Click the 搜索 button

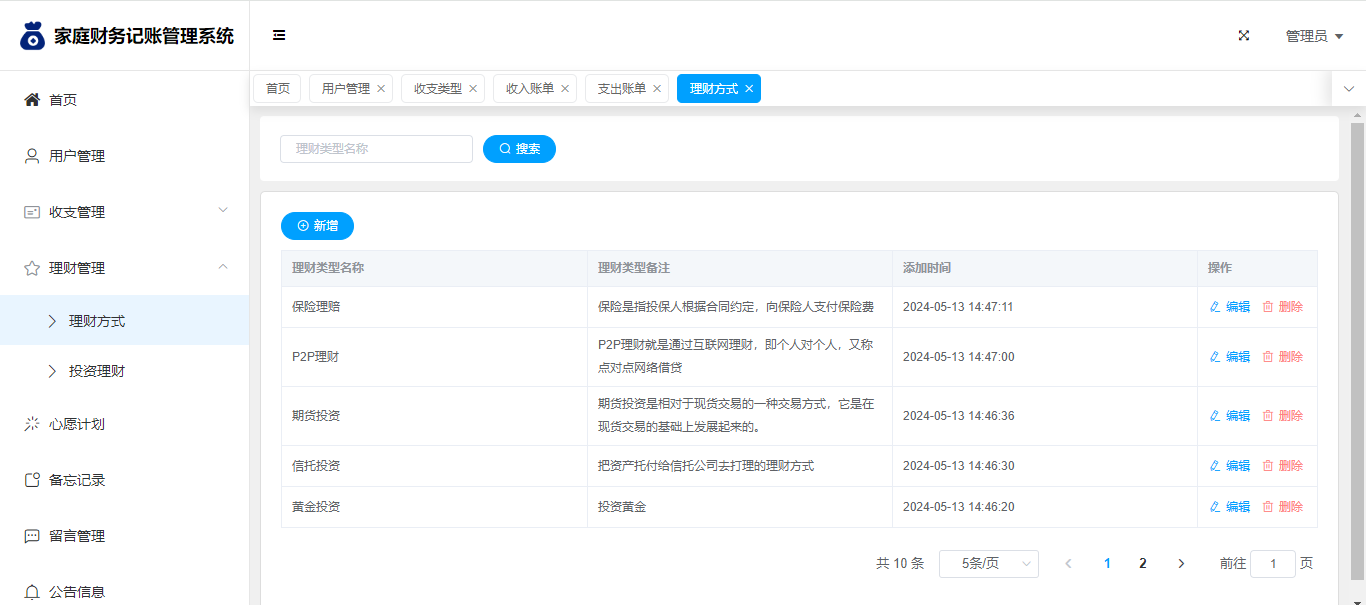(x=519, y=149)
